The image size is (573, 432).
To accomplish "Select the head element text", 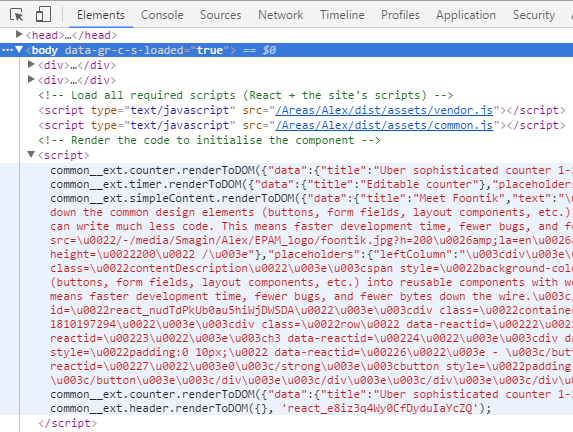I will pos(71,35).
